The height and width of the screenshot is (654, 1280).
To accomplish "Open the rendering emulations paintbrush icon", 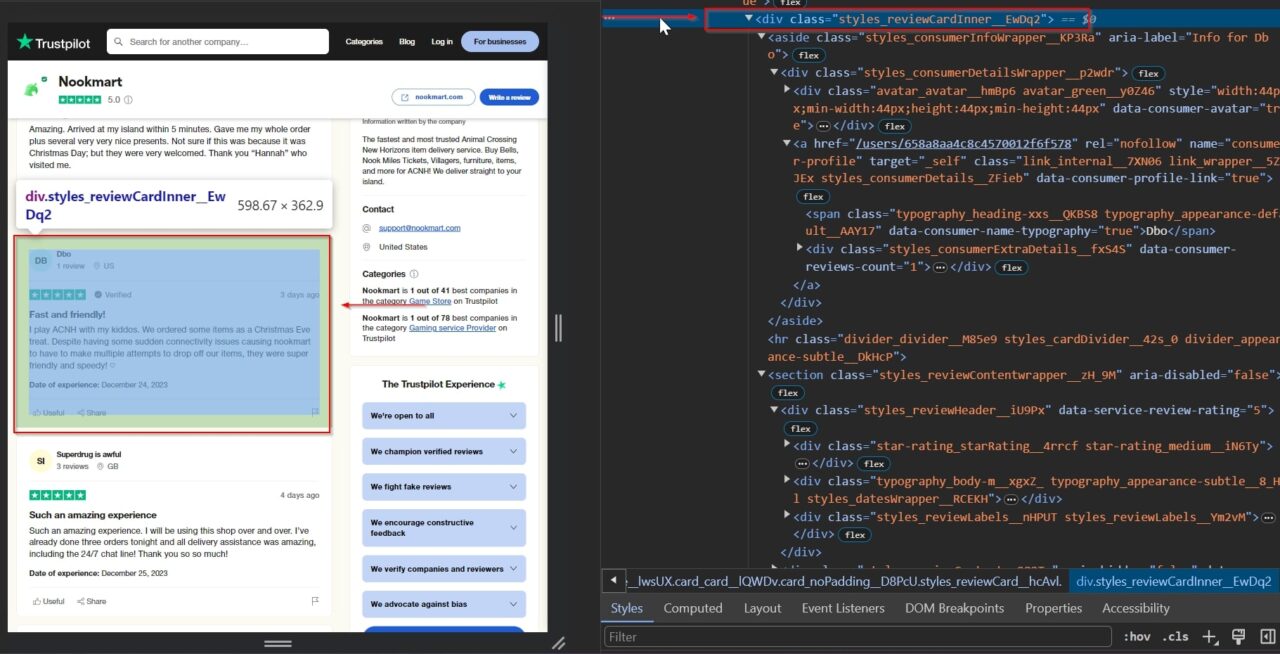I will (1238, 636).
